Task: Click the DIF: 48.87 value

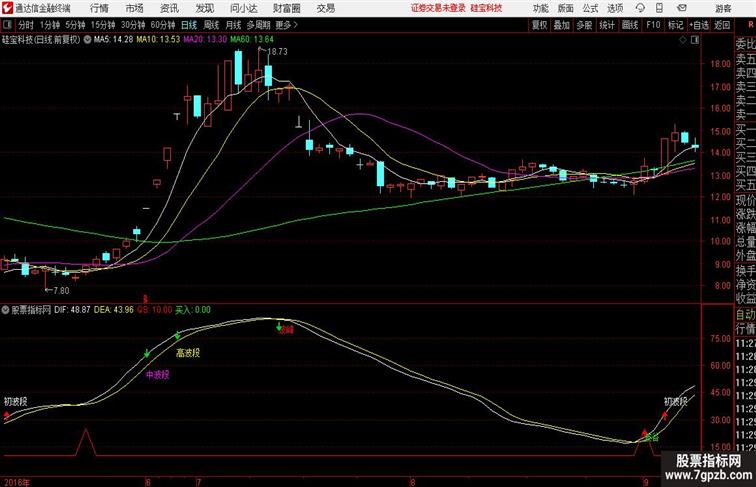Action: 72,310
